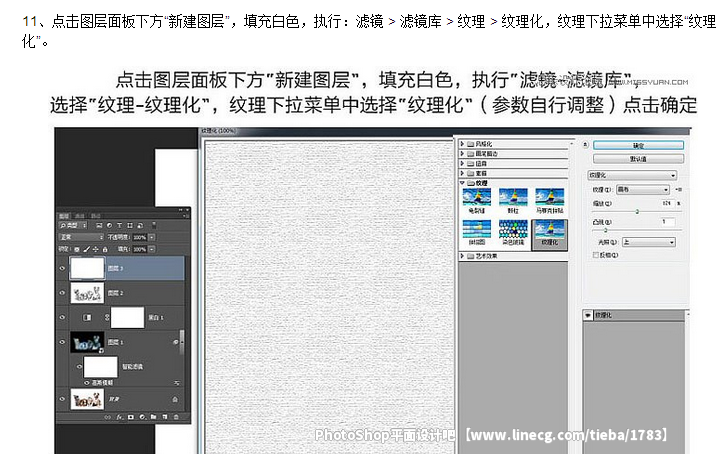Open the fill slider arrow

point(152,249)
